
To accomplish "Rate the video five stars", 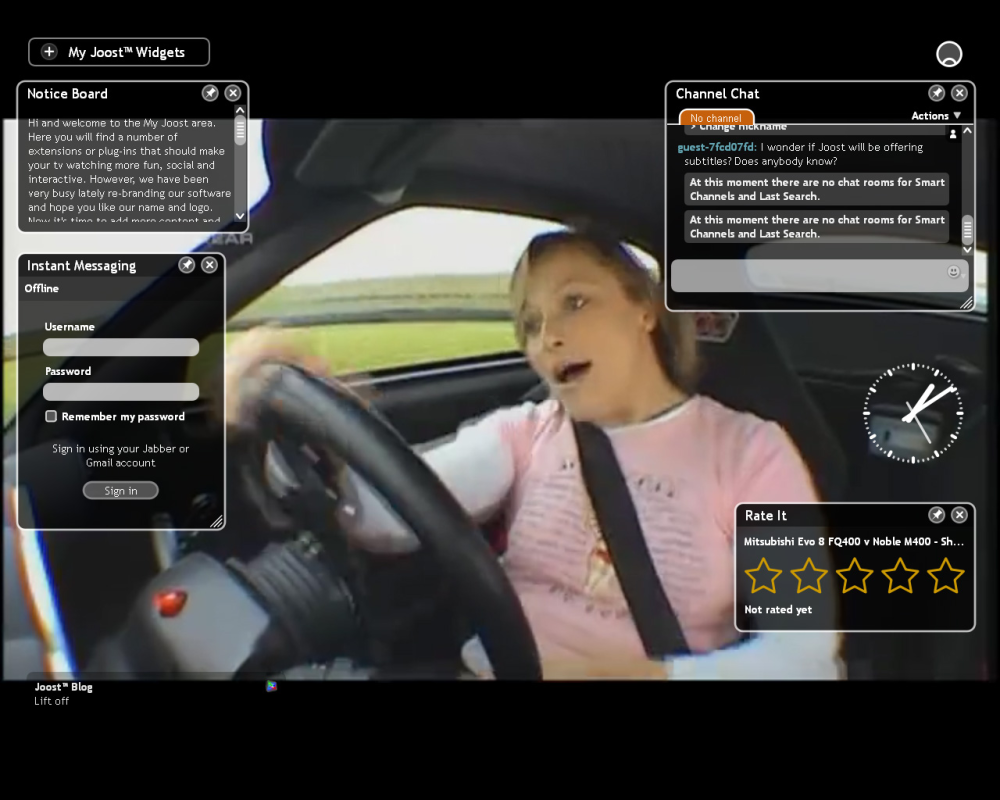I will [945, 575].
